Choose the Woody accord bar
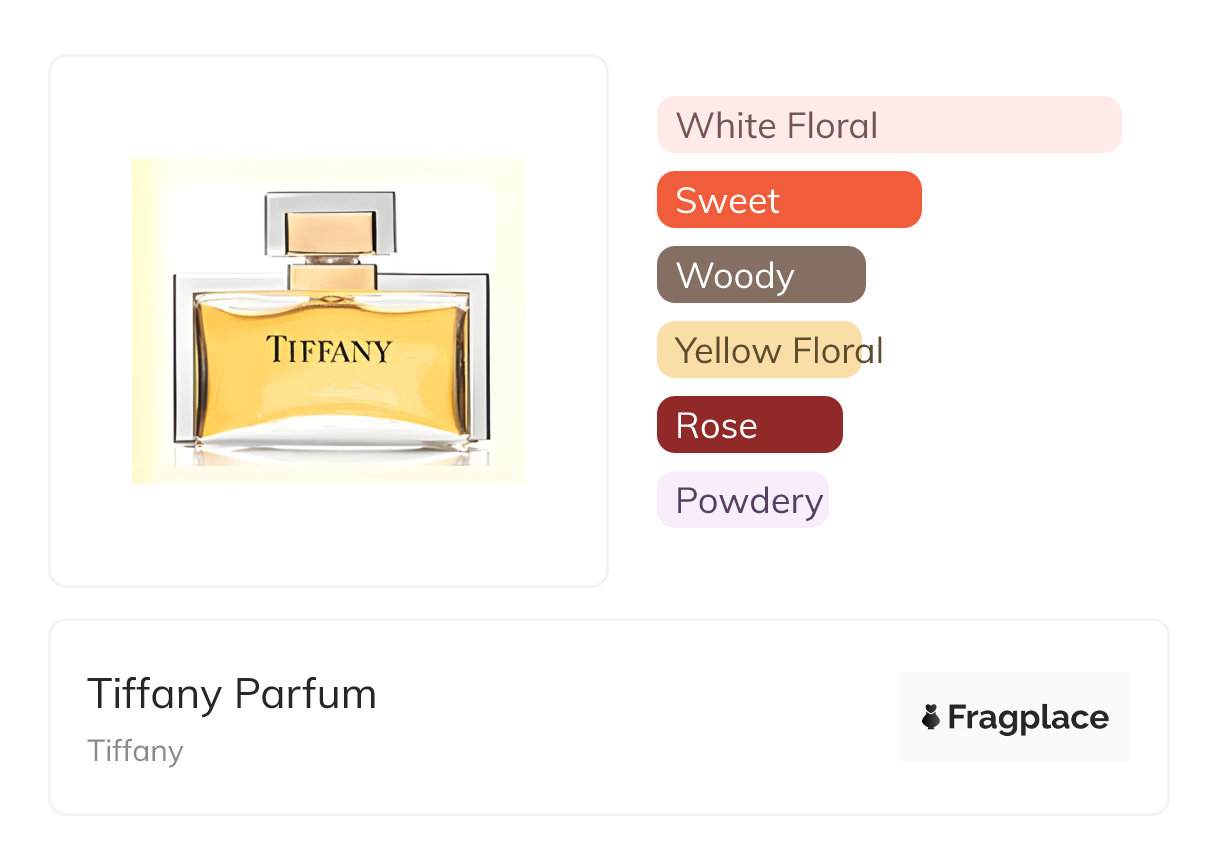 point(760,275)
